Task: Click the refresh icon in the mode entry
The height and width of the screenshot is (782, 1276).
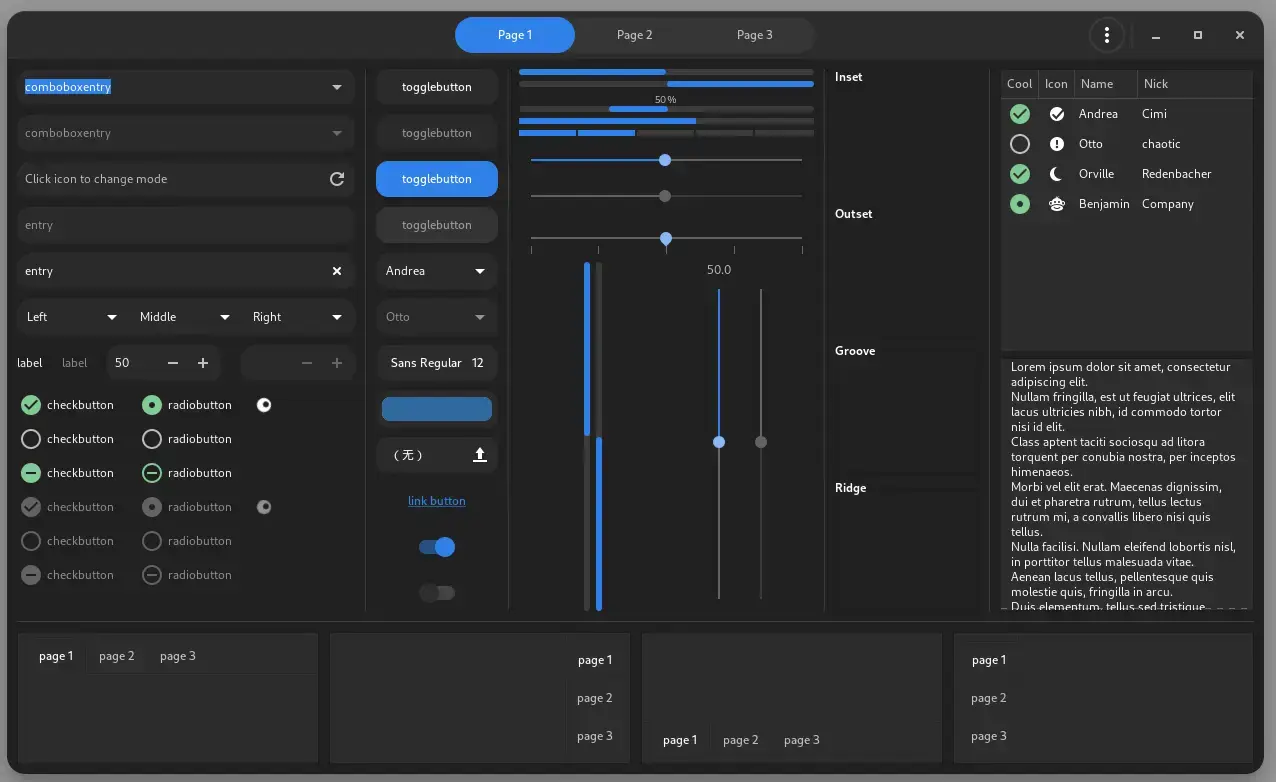Action: tap(338, 179)
